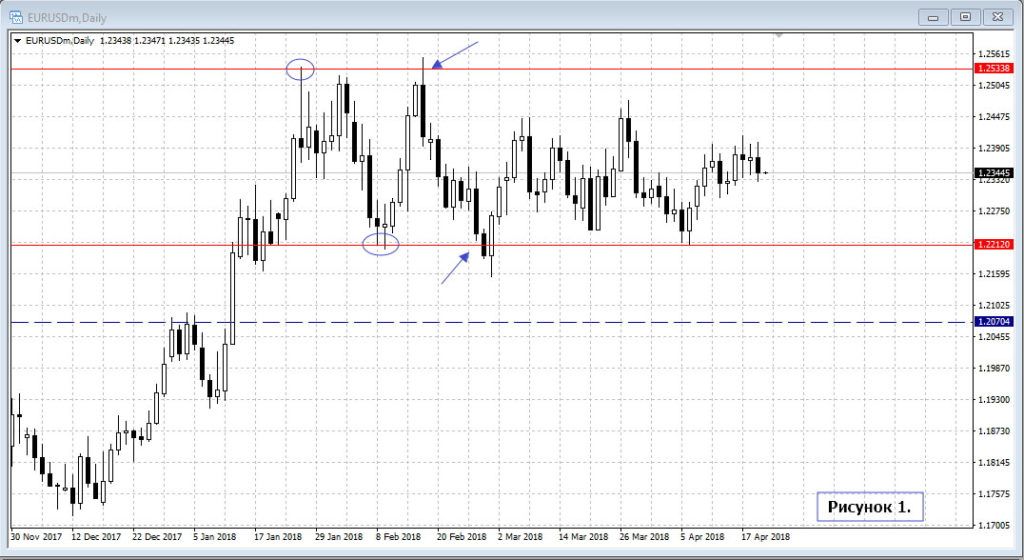
Task: Click the 2 Mar 2018 date on time axis
Action: tap(521, 536)
